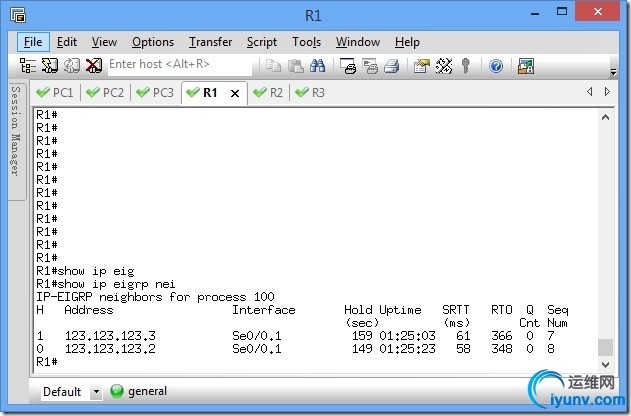This screenshot has width=631, height=416.
Task: Click the terminal scrollbar up arrow
Action: pyautogui.click(x=605, y=117)
